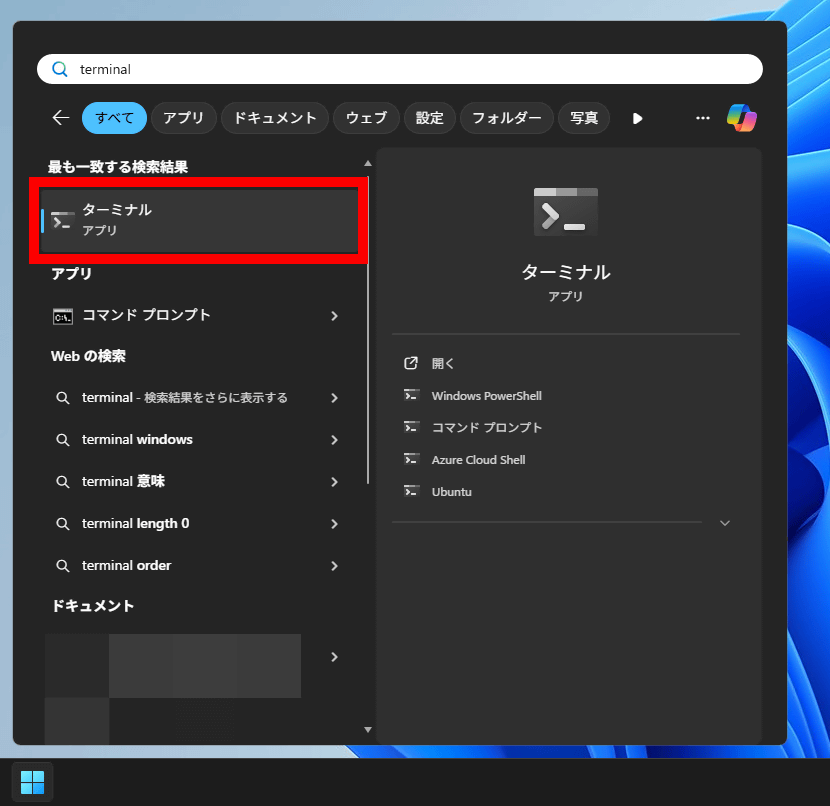The width and height of the screenshot is (830, 806).
Task: Click the back arrow beside filter tabs
Action: pyautogui.click(x=61, y=118)
